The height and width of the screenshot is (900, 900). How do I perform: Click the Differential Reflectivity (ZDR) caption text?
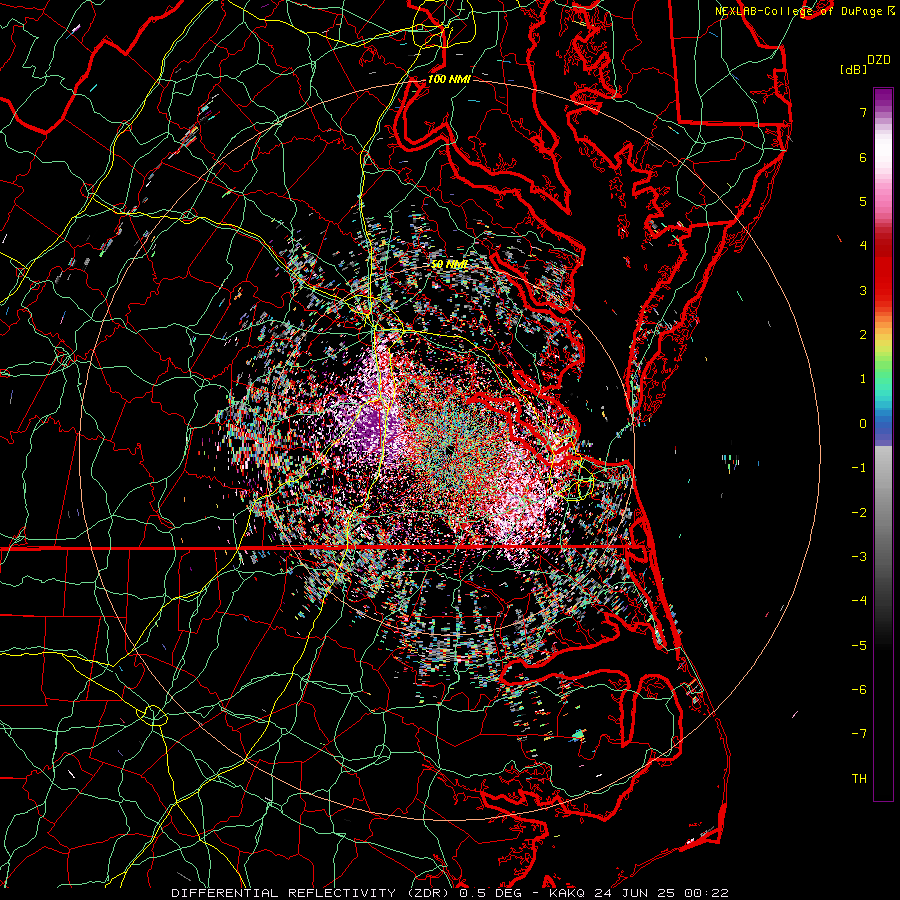pyautogui.click(x=312, y=893)
